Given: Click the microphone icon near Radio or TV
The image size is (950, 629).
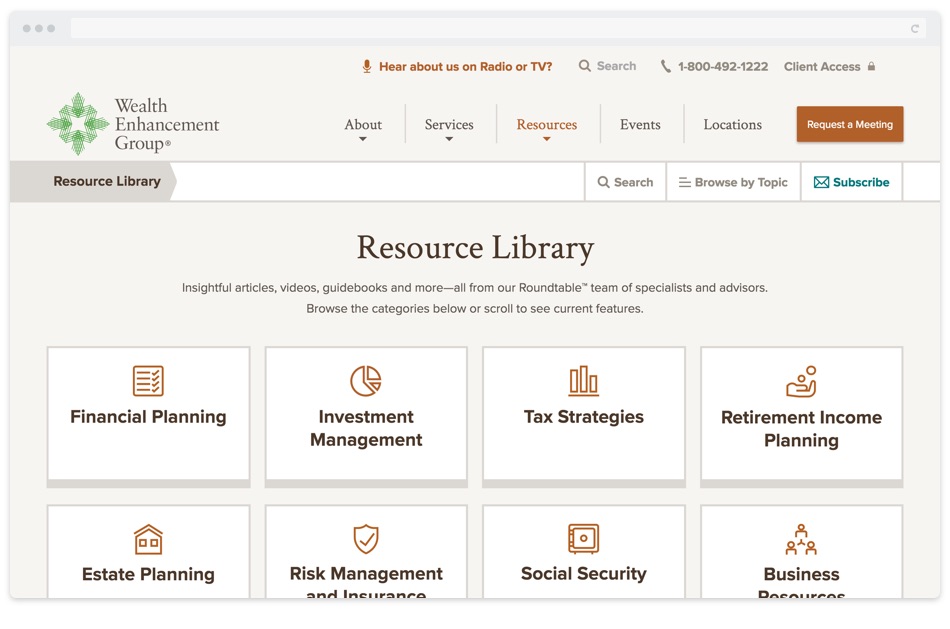Looking at the screenshot, I should click(x=366, y=66).
